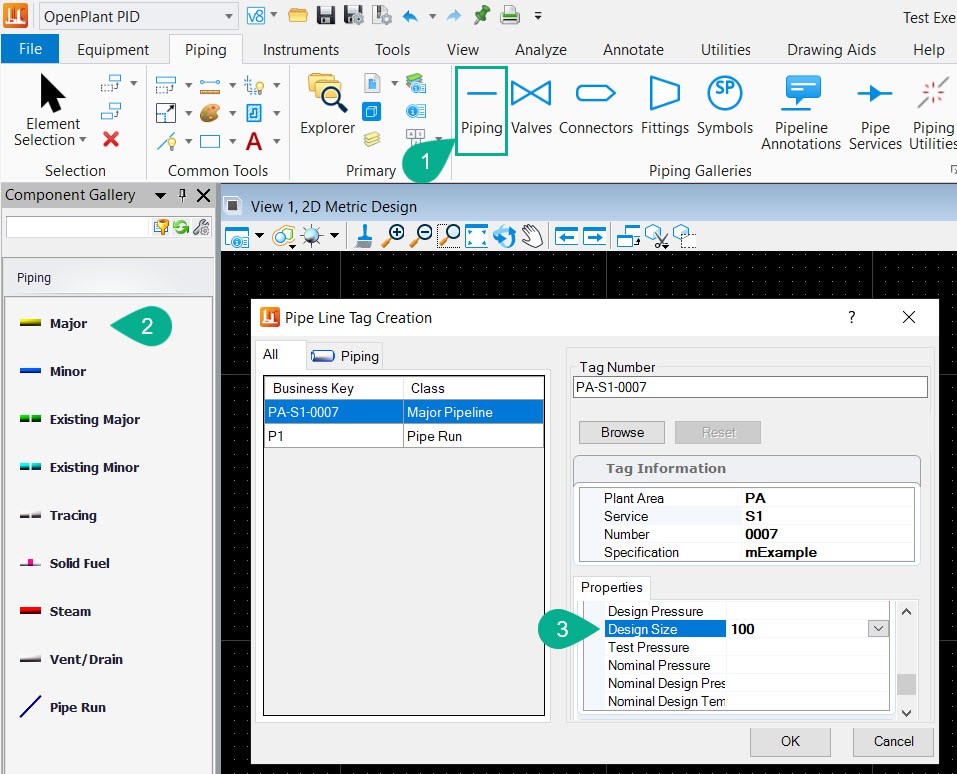Click the Update View brush icon
Screen dimensions: 957x774
364,236
